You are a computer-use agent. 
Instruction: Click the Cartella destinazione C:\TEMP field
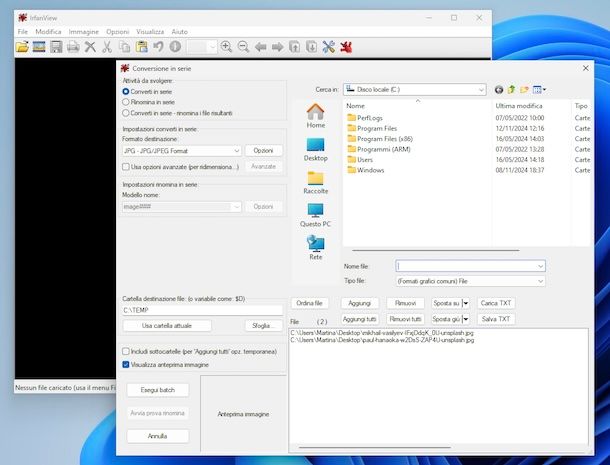202,310
